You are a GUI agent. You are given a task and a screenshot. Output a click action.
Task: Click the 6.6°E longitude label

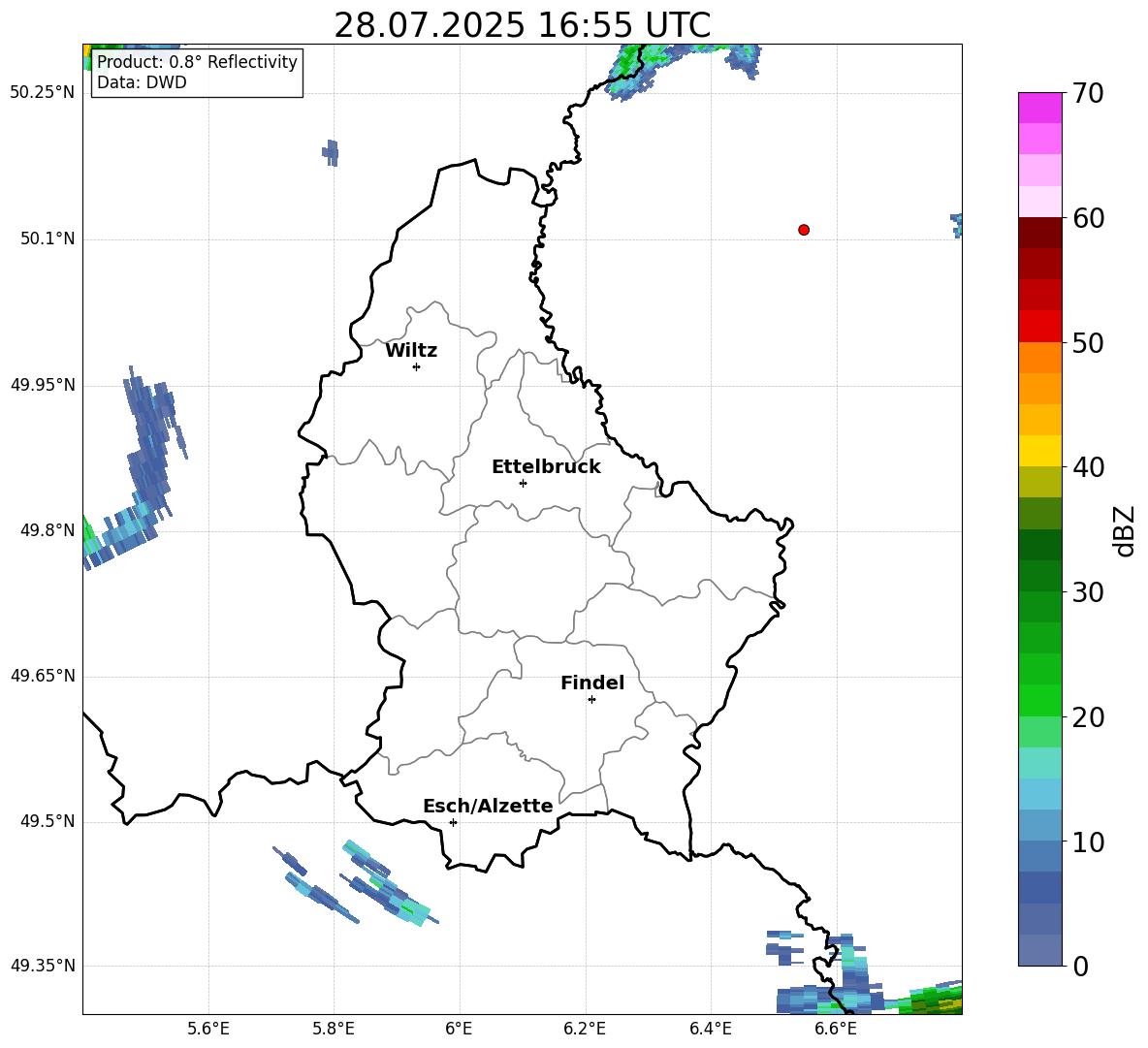pos(836,1029)
